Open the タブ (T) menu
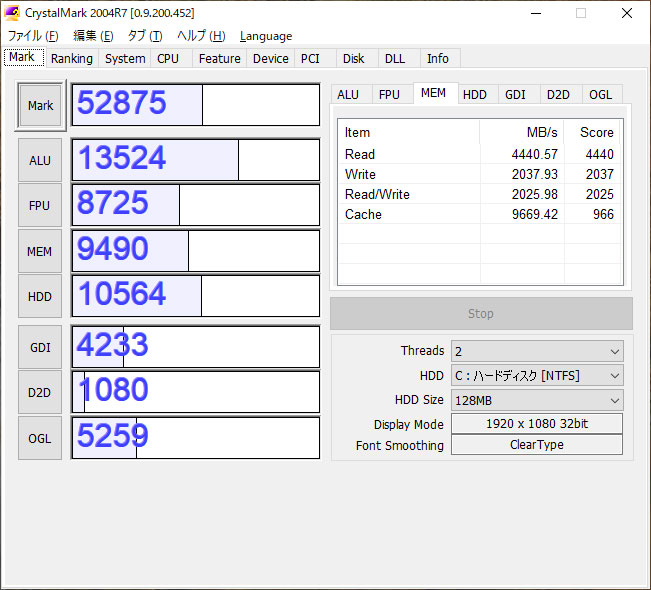651x590 pixels. (145, 36)
